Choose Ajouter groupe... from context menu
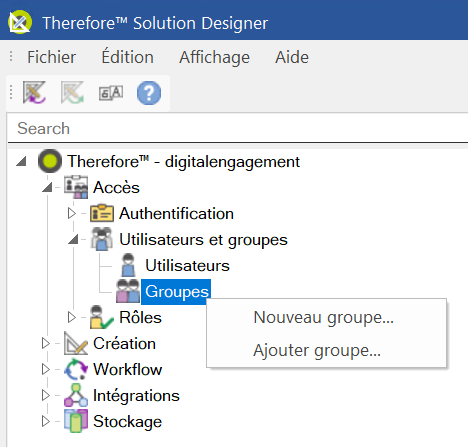 pyautogui.click(x=317, y=350)
